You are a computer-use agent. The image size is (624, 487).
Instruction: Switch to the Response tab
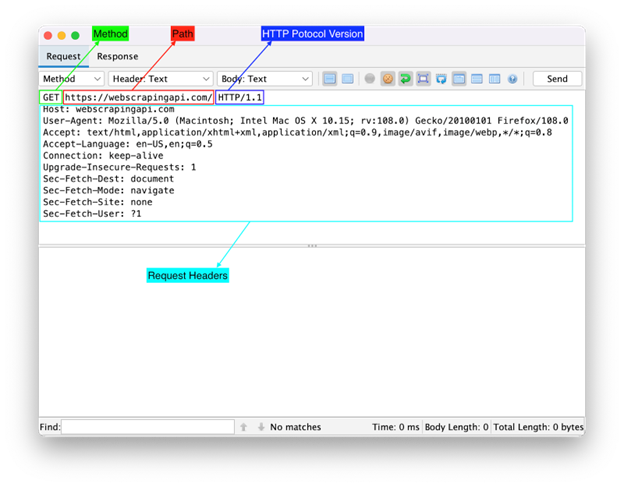pos(117,56)
